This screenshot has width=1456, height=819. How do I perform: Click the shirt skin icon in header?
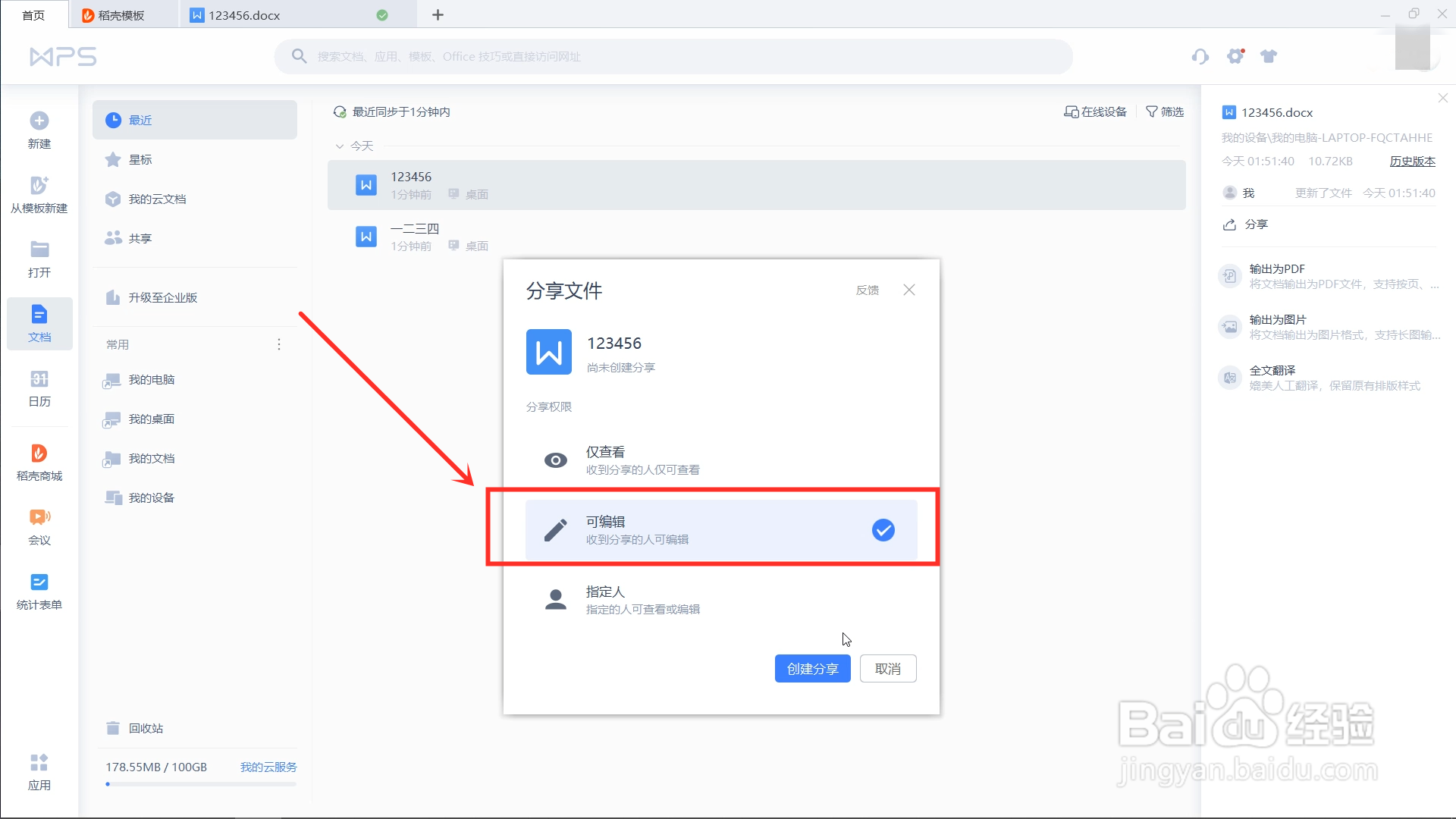point(1269,56)
